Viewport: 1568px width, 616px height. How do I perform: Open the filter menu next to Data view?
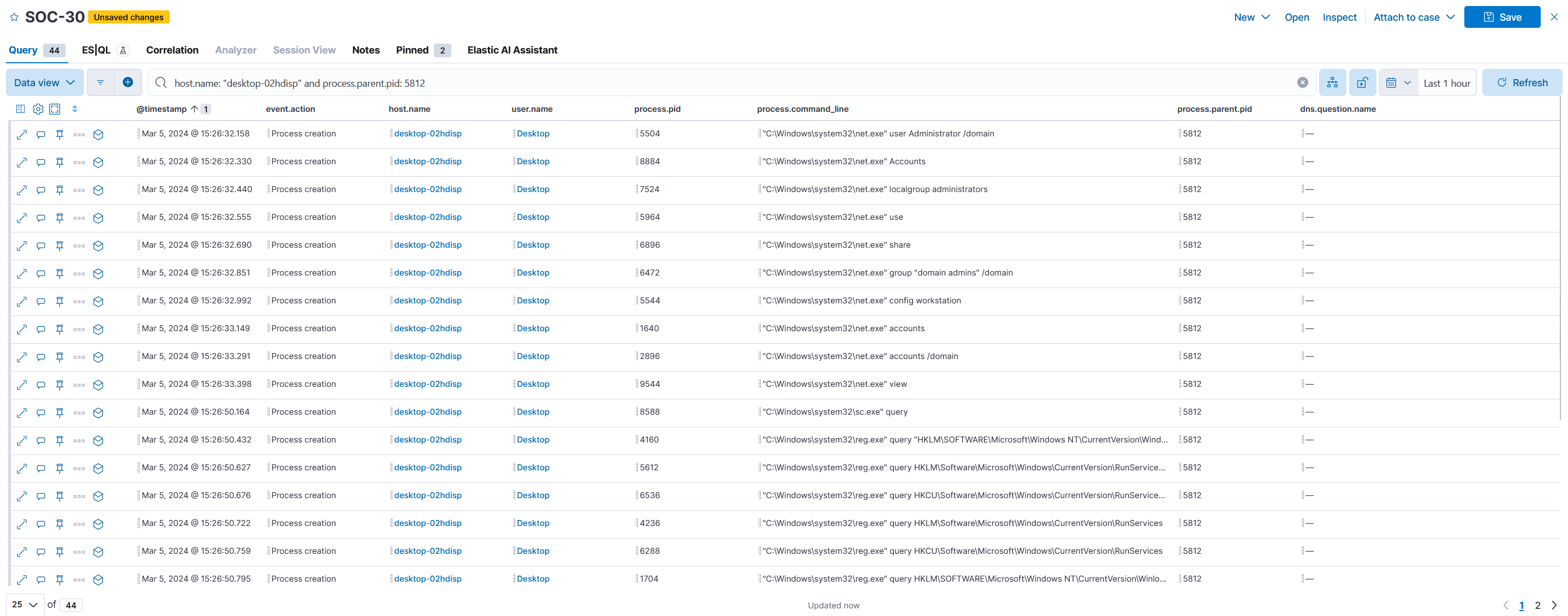click(100, 83)
